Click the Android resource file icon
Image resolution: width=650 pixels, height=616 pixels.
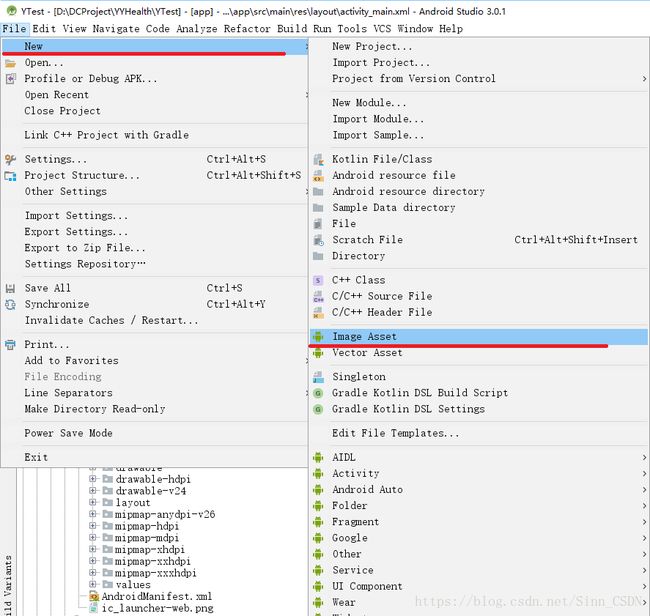(x=318, y=175)
